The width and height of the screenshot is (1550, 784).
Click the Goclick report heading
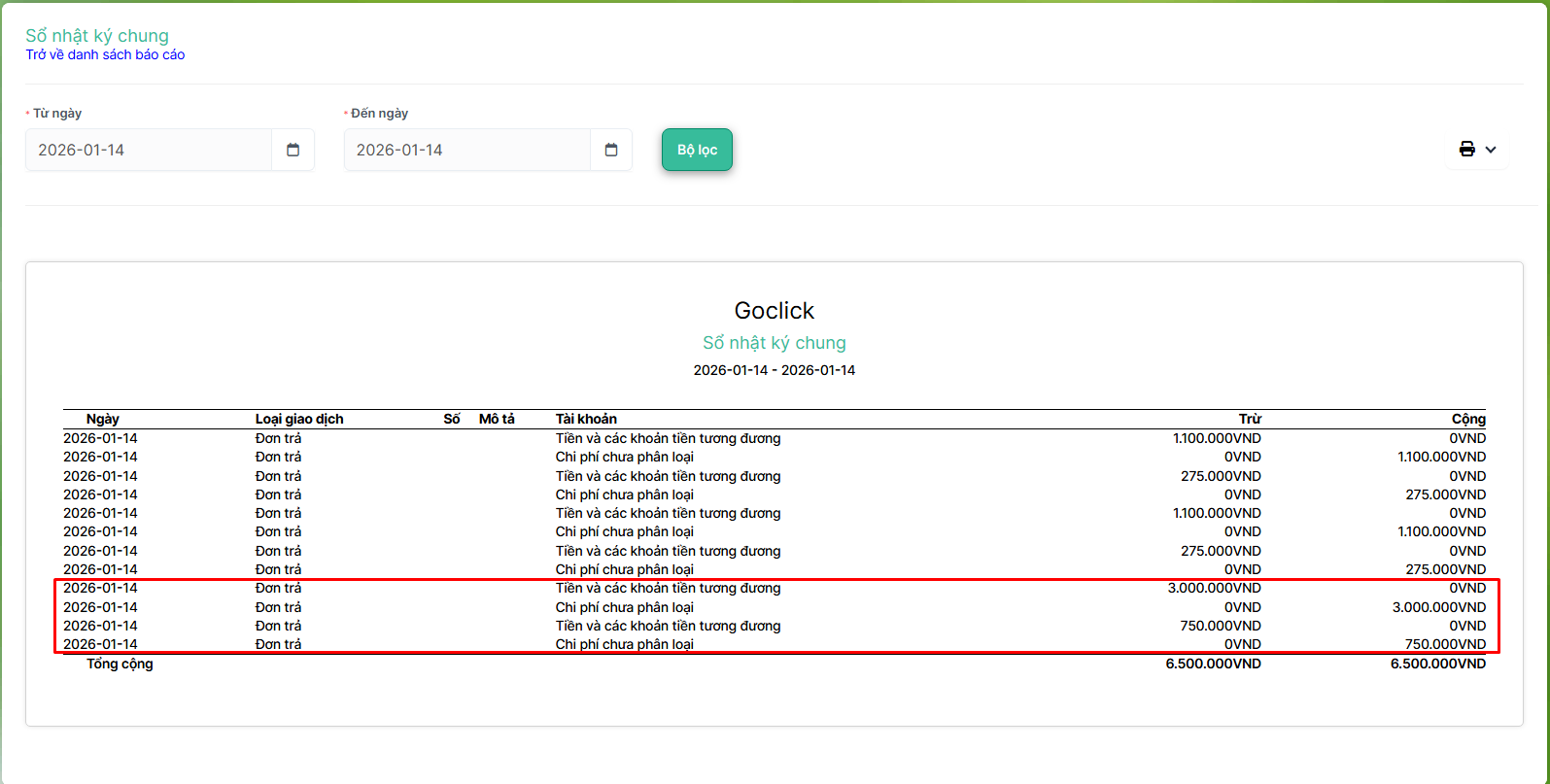point(775,311)
